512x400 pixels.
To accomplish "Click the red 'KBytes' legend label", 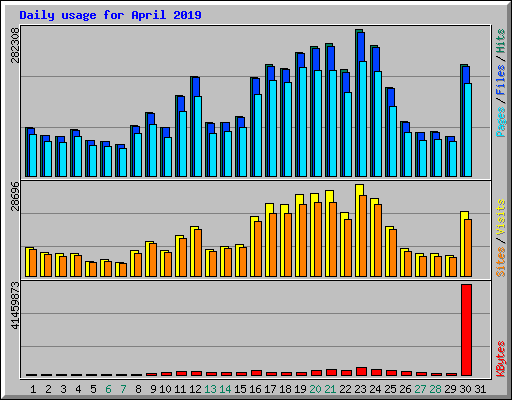I will pos(500,359).
